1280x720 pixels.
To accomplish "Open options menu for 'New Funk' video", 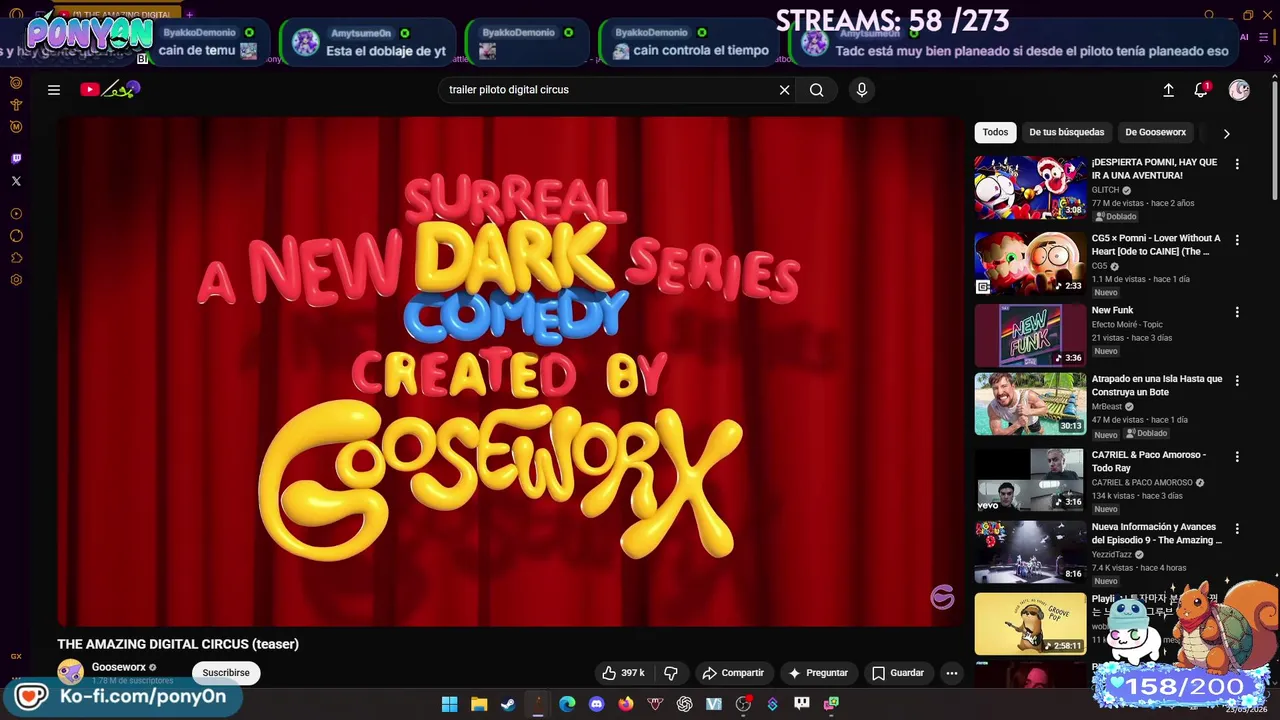I will point(1237,312).
